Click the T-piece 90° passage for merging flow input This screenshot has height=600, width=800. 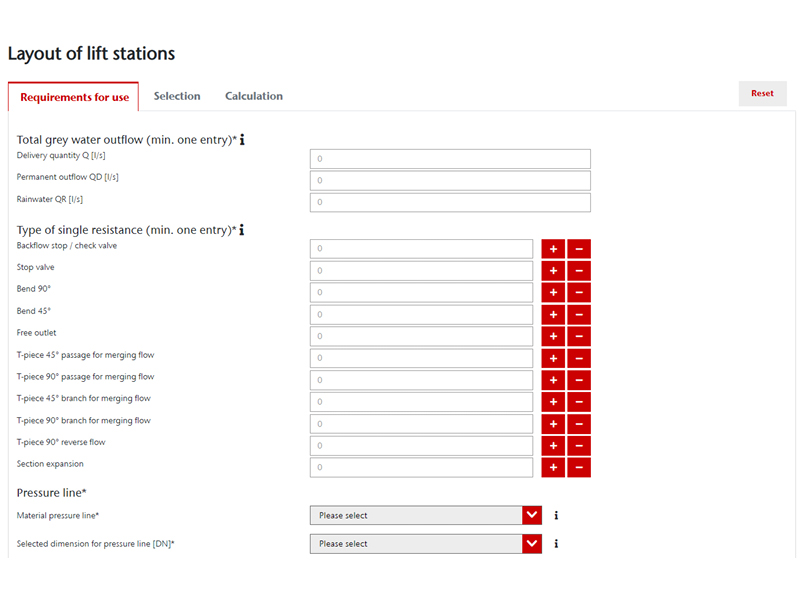coord(421,380)
